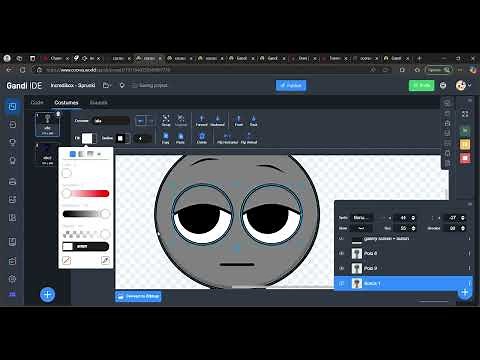Screen dimensions: 480x360
Task: Reload the browser page
Action: point(23,70)
